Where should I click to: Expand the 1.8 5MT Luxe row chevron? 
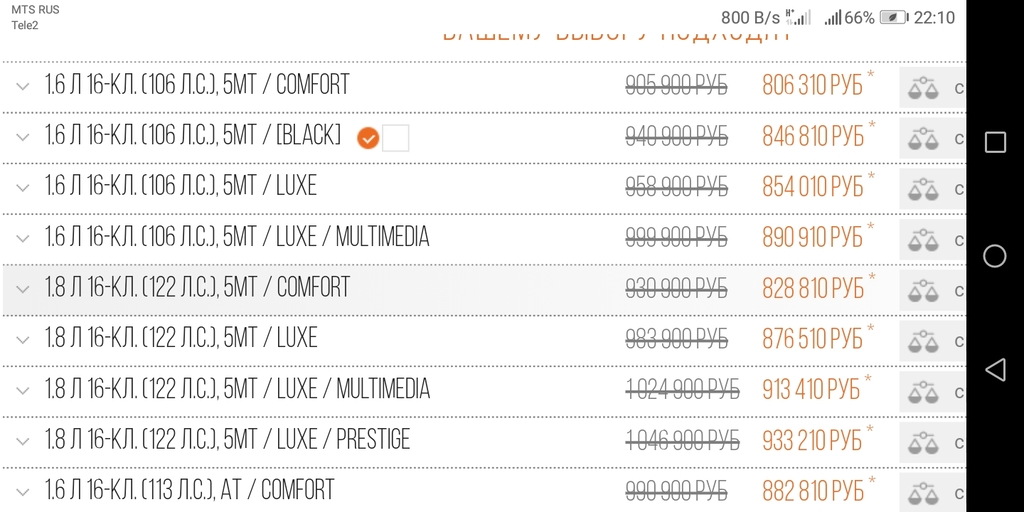point(23,340)
